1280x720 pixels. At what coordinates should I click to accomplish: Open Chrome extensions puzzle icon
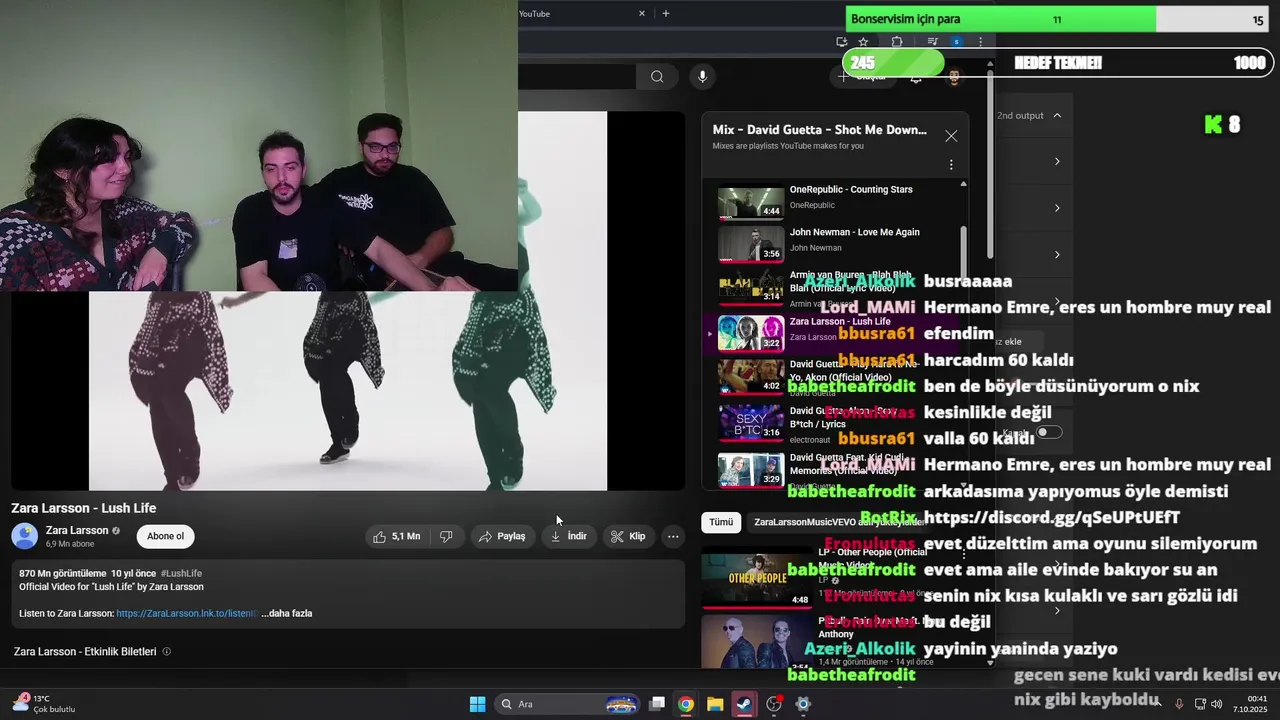click(897, 42)
